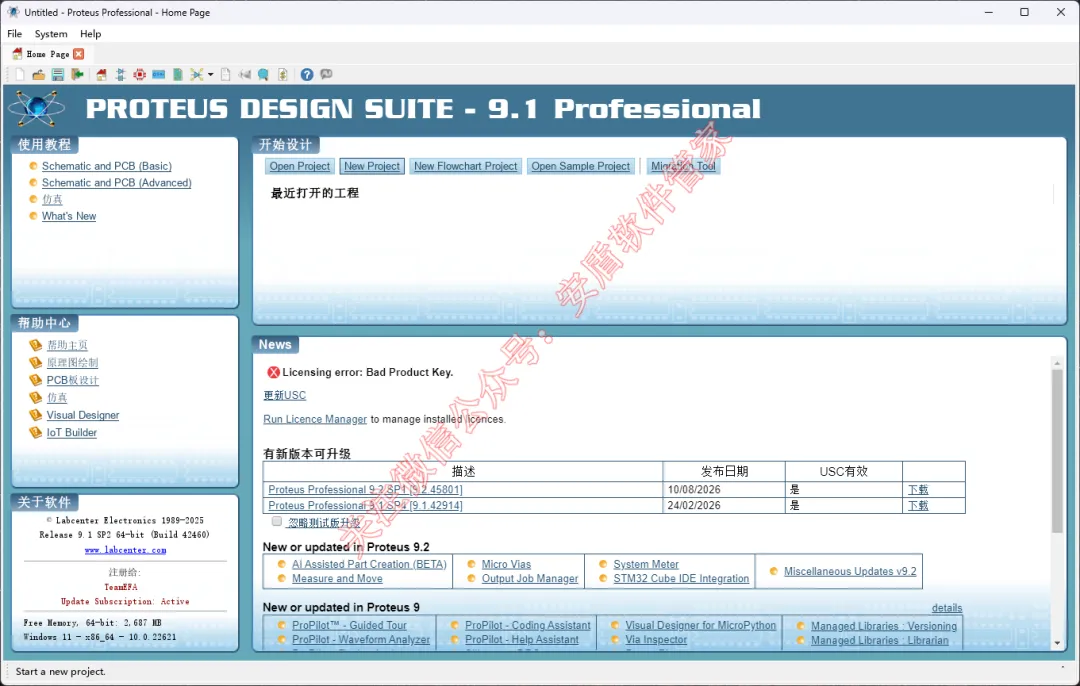The width and height of the screenshot is (1080, 686).
Task: Open PCB Layout red chip icon
Action: (x=140, y=74)
